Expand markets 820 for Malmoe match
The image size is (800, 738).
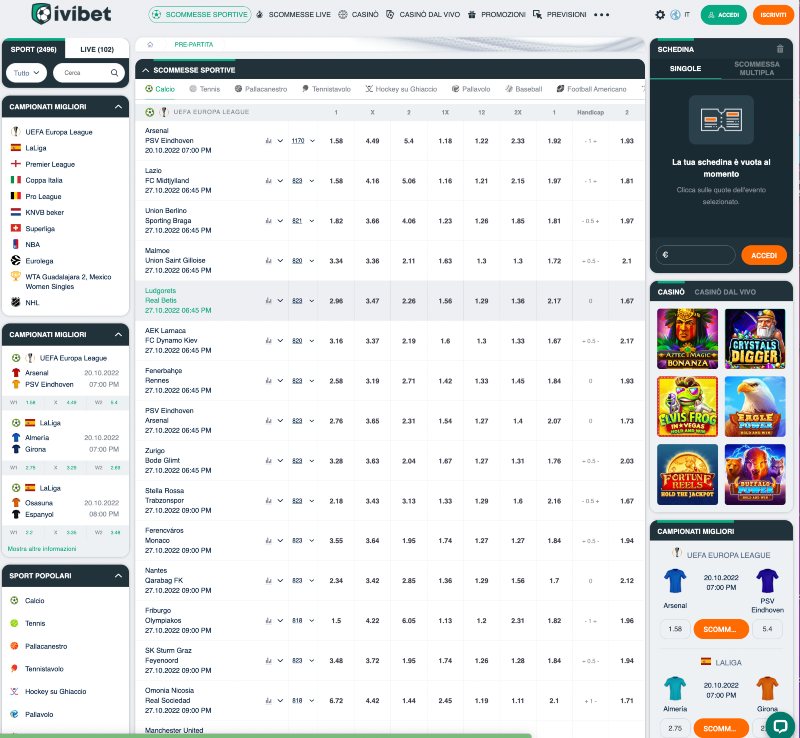tap(303, 261)
